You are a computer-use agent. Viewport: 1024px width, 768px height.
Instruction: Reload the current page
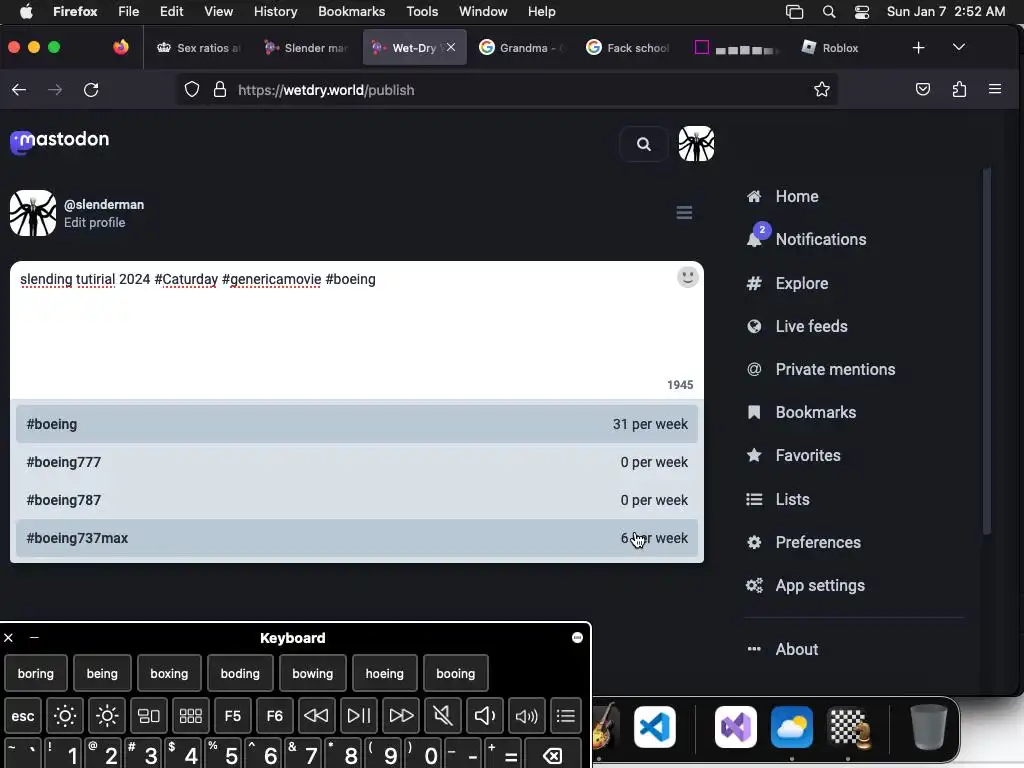91,90
